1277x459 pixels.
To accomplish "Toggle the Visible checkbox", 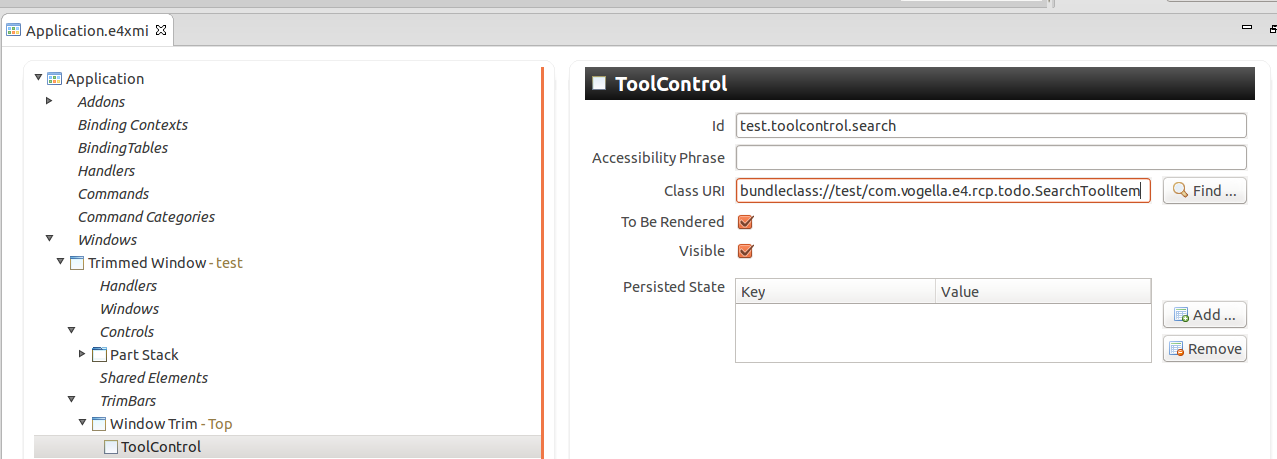I will point(745,251).
